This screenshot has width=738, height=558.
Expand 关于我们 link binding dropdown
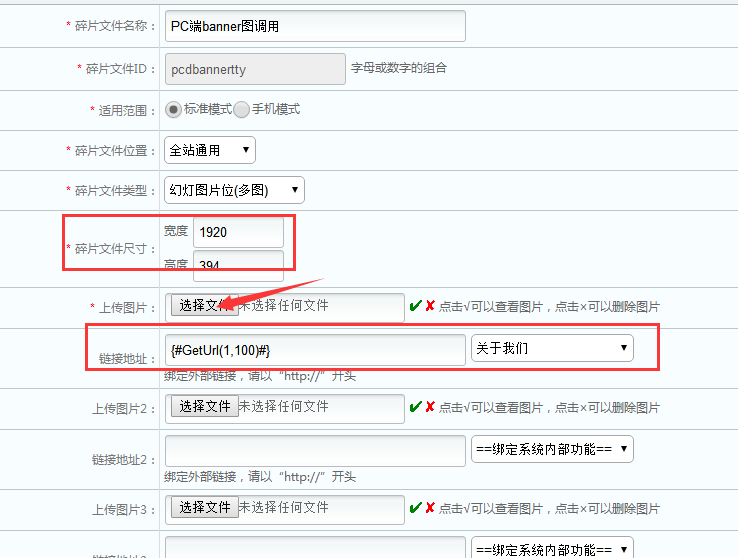pos(552,348)
